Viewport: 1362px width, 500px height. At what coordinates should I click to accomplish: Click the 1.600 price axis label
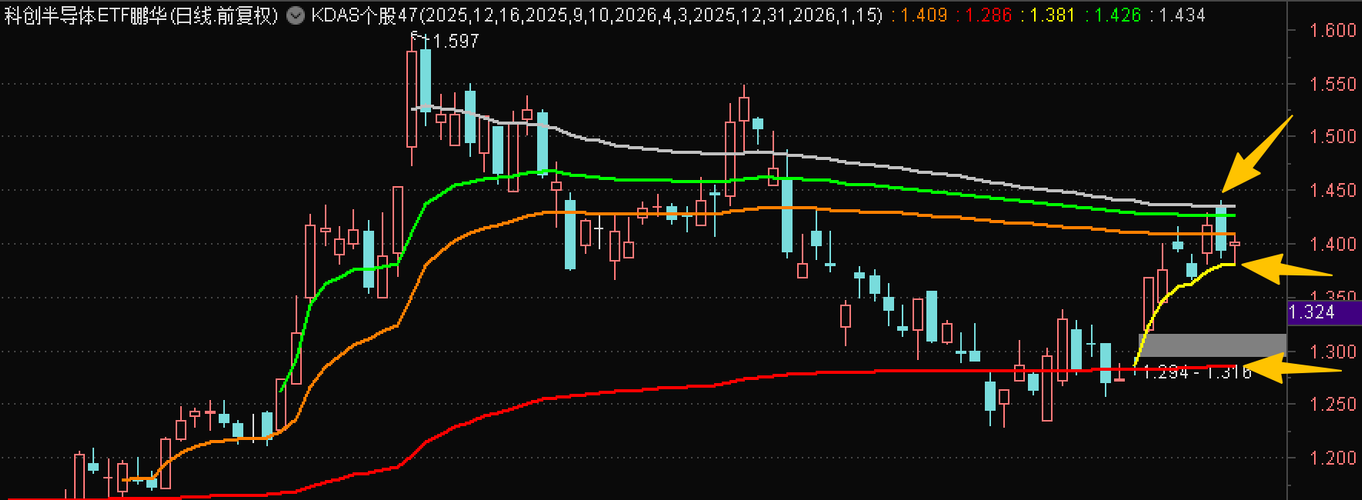pyautogui.click(x=1333, y=31)
